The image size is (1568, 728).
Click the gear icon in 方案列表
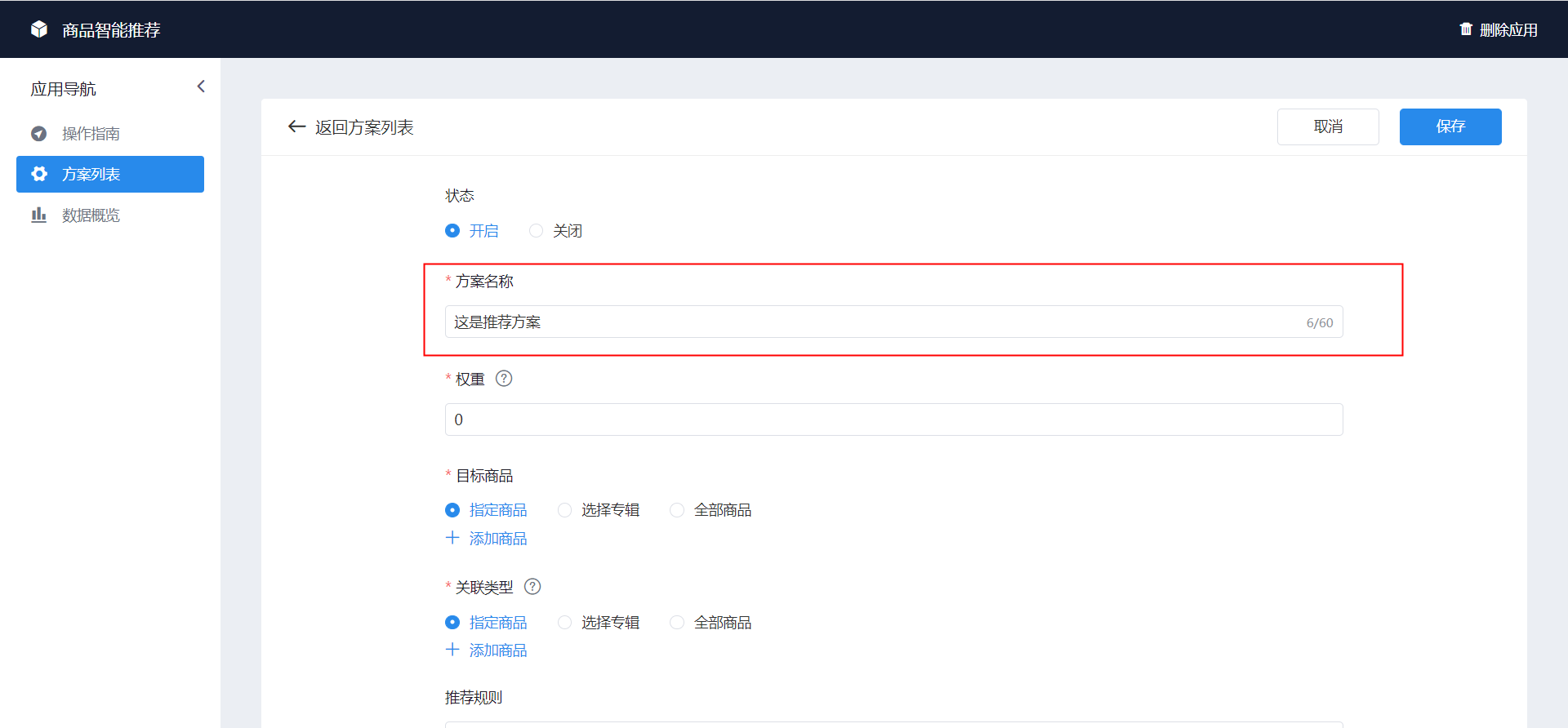coord(38,174)
